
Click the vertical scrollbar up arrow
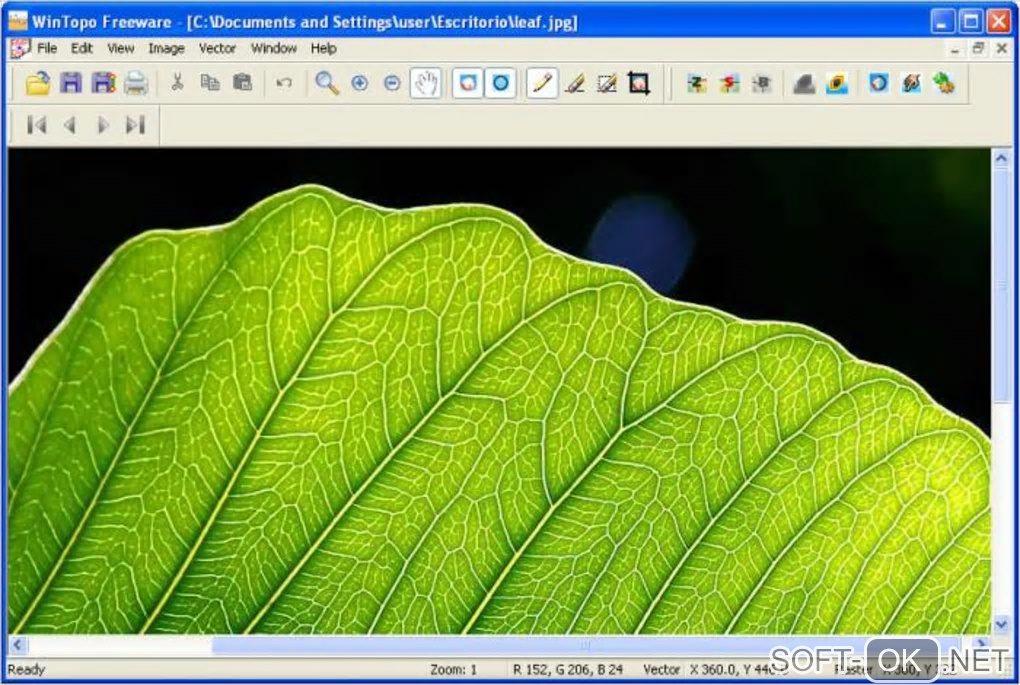point(1000,158)
